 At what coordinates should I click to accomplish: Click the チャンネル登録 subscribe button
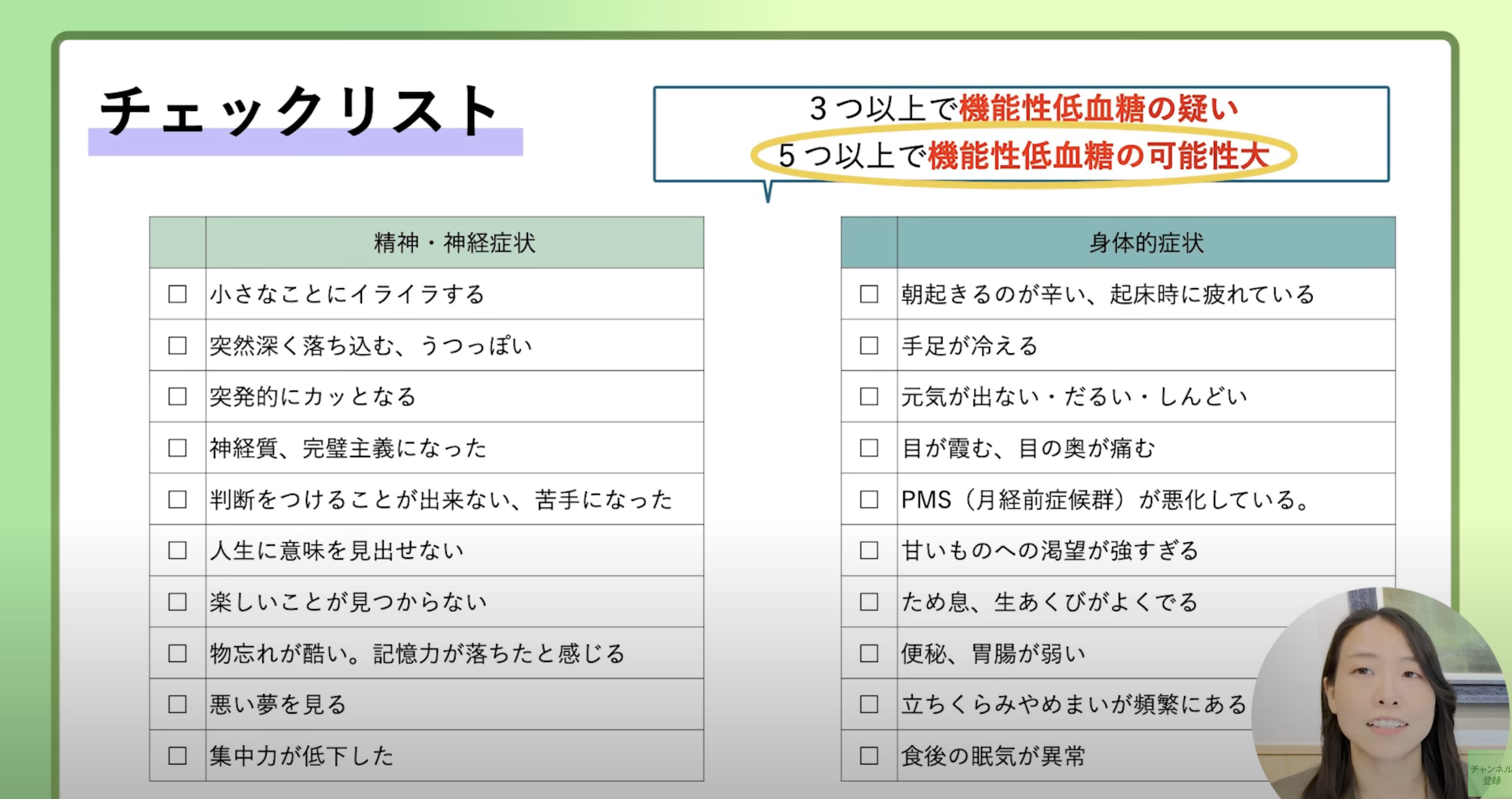[1491, 775]
